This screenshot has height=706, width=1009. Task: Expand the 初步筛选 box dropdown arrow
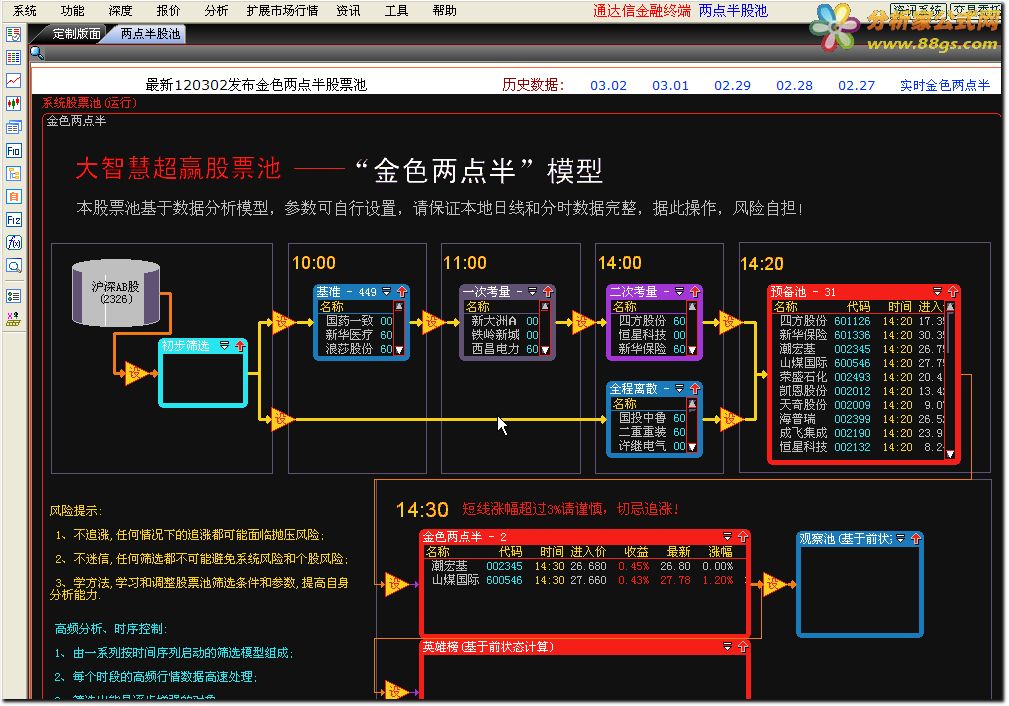(224, 346)
